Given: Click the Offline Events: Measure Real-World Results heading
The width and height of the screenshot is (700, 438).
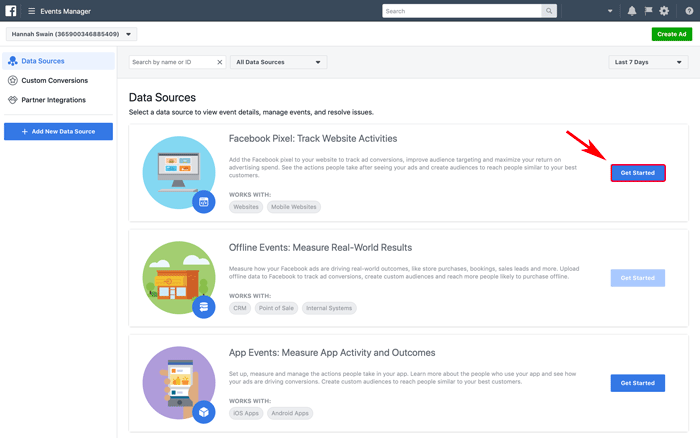Looking at the screenshot, I should (321, 247).
